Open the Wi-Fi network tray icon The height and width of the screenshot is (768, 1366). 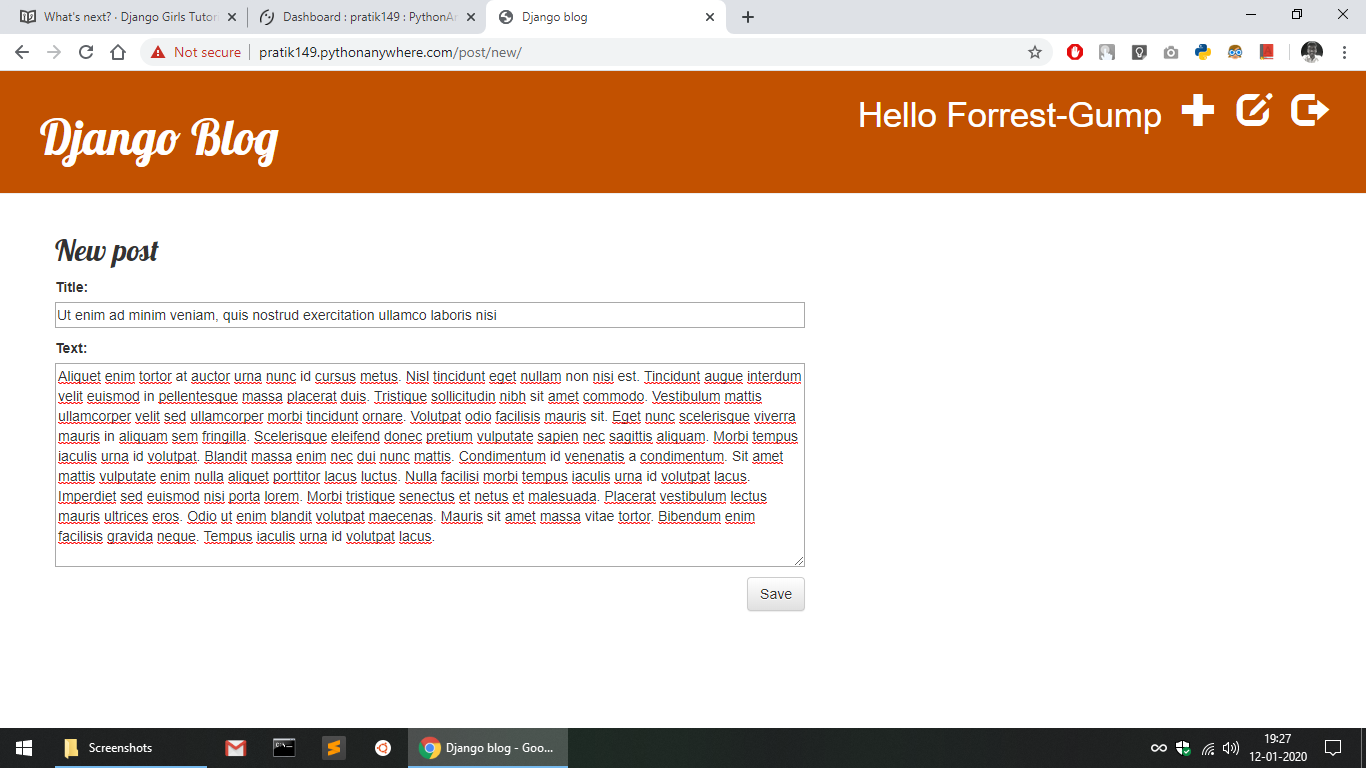tap(1207, 748)
